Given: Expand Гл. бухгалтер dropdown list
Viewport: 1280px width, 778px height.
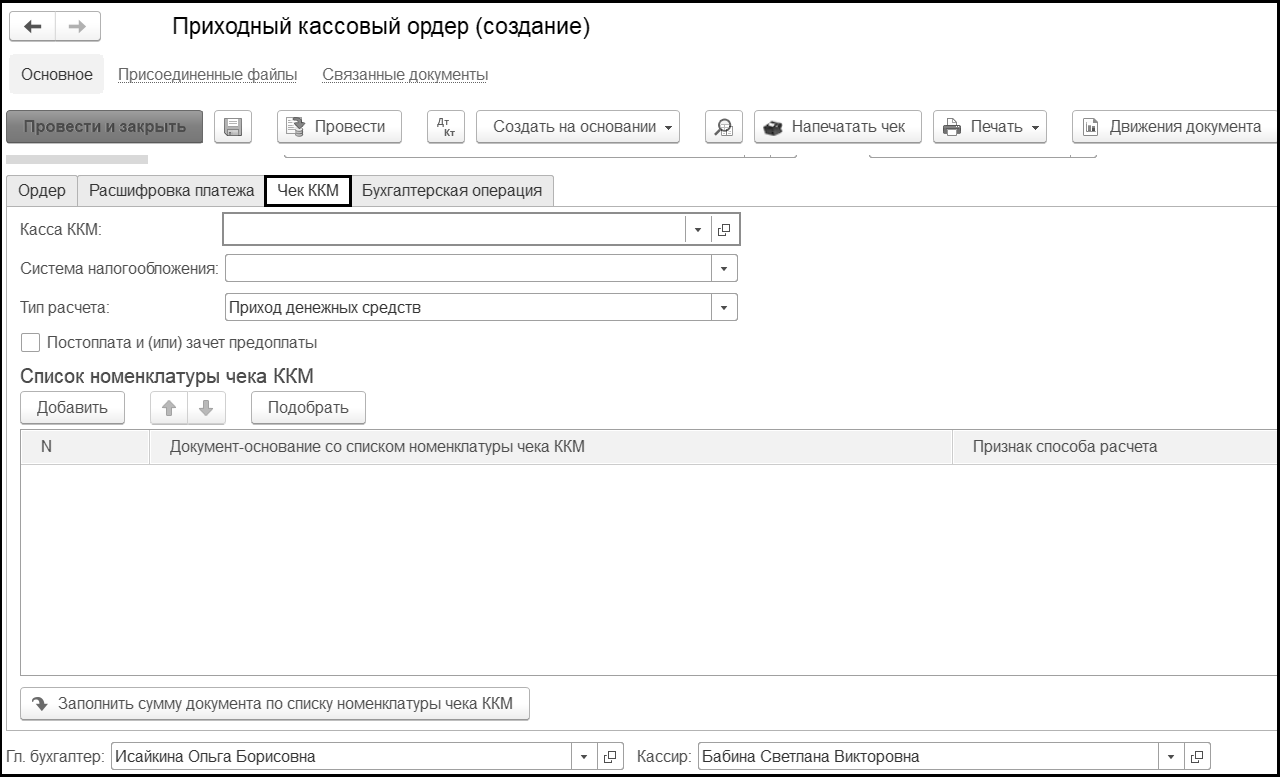Looking at the screenshot, I should (x=585, y=757).
